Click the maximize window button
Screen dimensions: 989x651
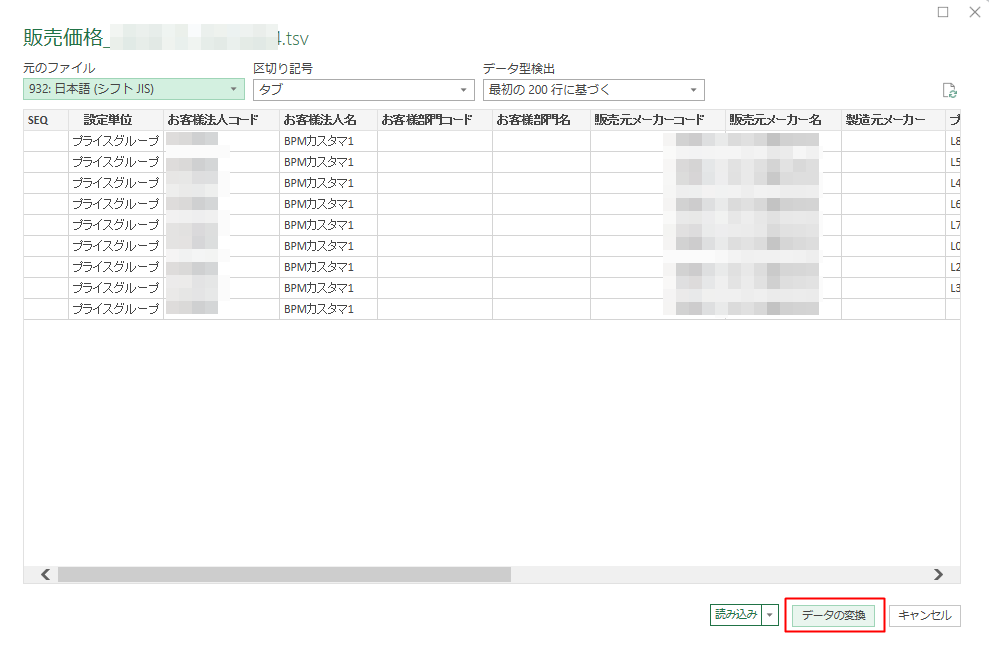tap(940, 12)
